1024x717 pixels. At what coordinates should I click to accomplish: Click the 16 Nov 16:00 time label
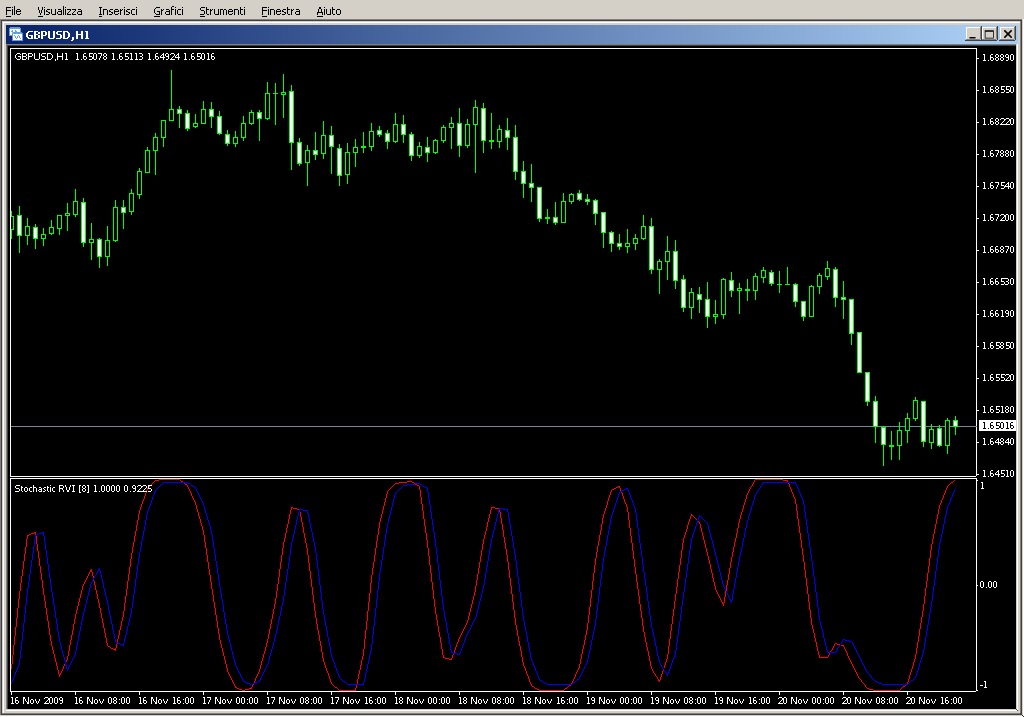point(166,701)
